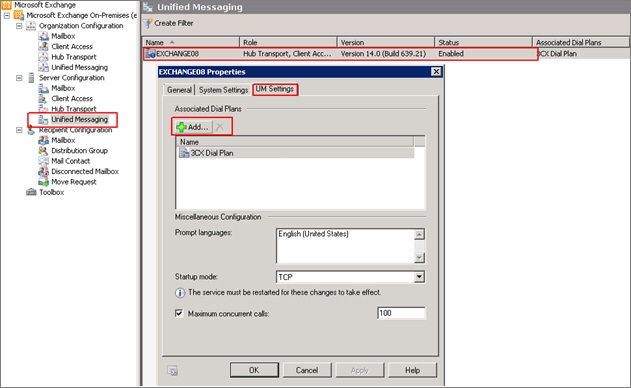Collapse the Recipient Configuration tree node
Screen dimensions: 631x388
[19, 130]
